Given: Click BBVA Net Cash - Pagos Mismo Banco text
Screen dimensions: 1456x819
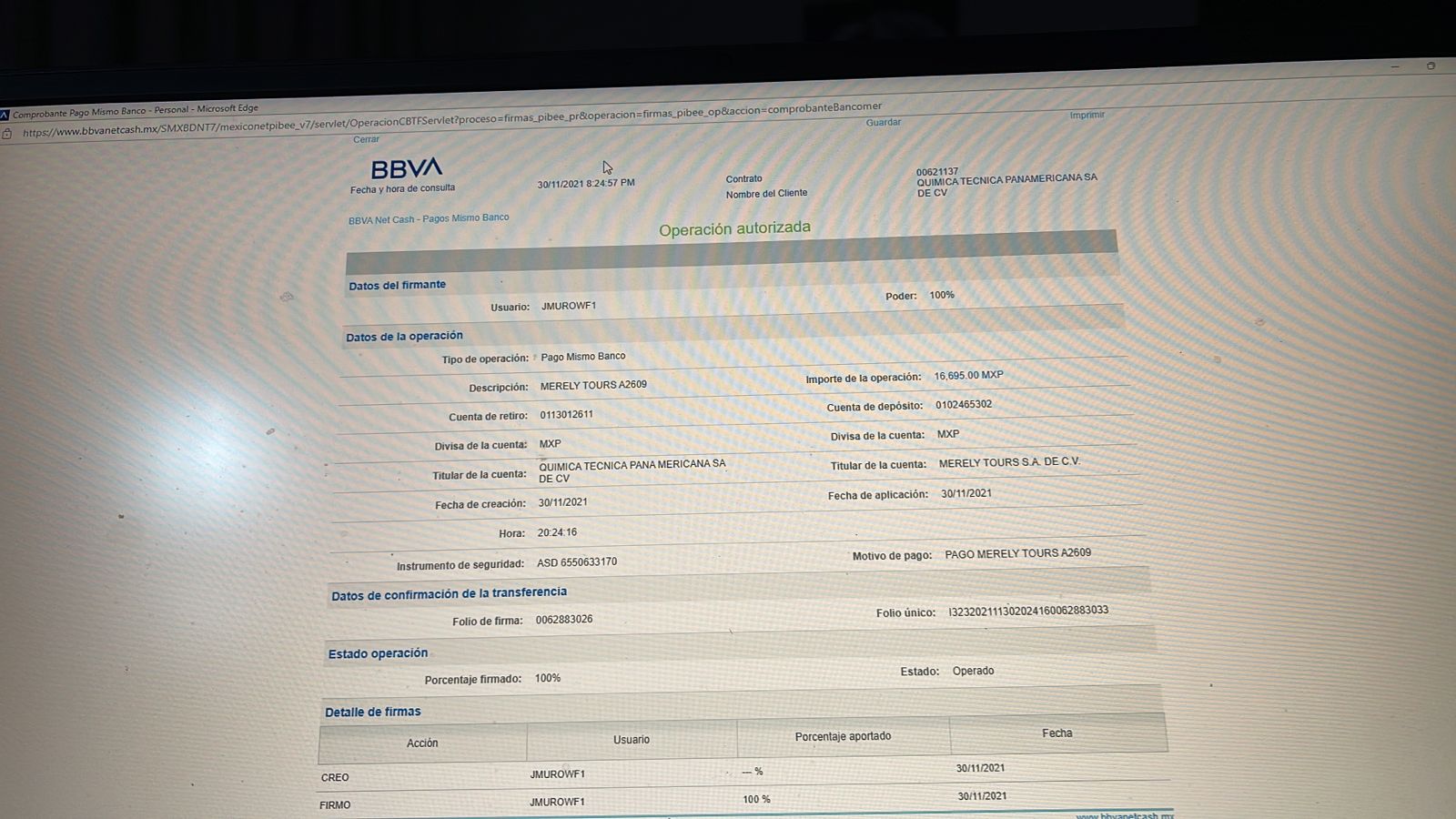Looking at the screenshot, I should [429, 219].
